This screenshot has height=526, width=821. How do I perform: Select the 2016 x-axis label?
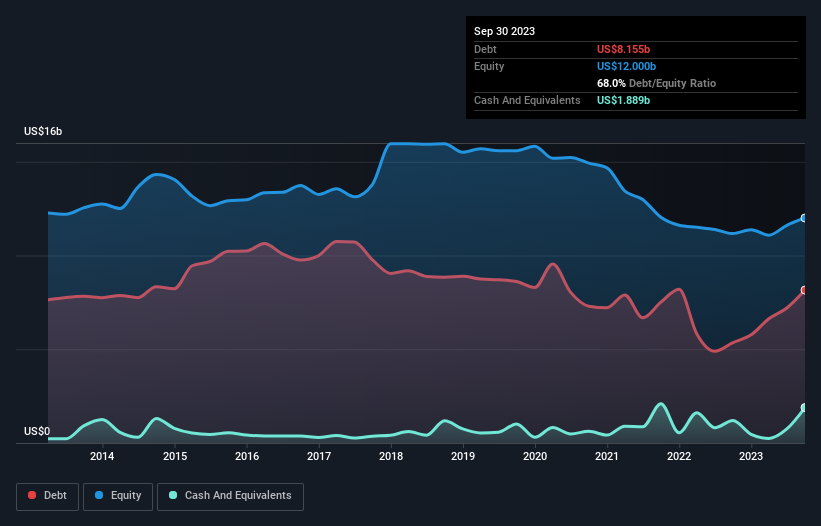[x=247, y=456]
